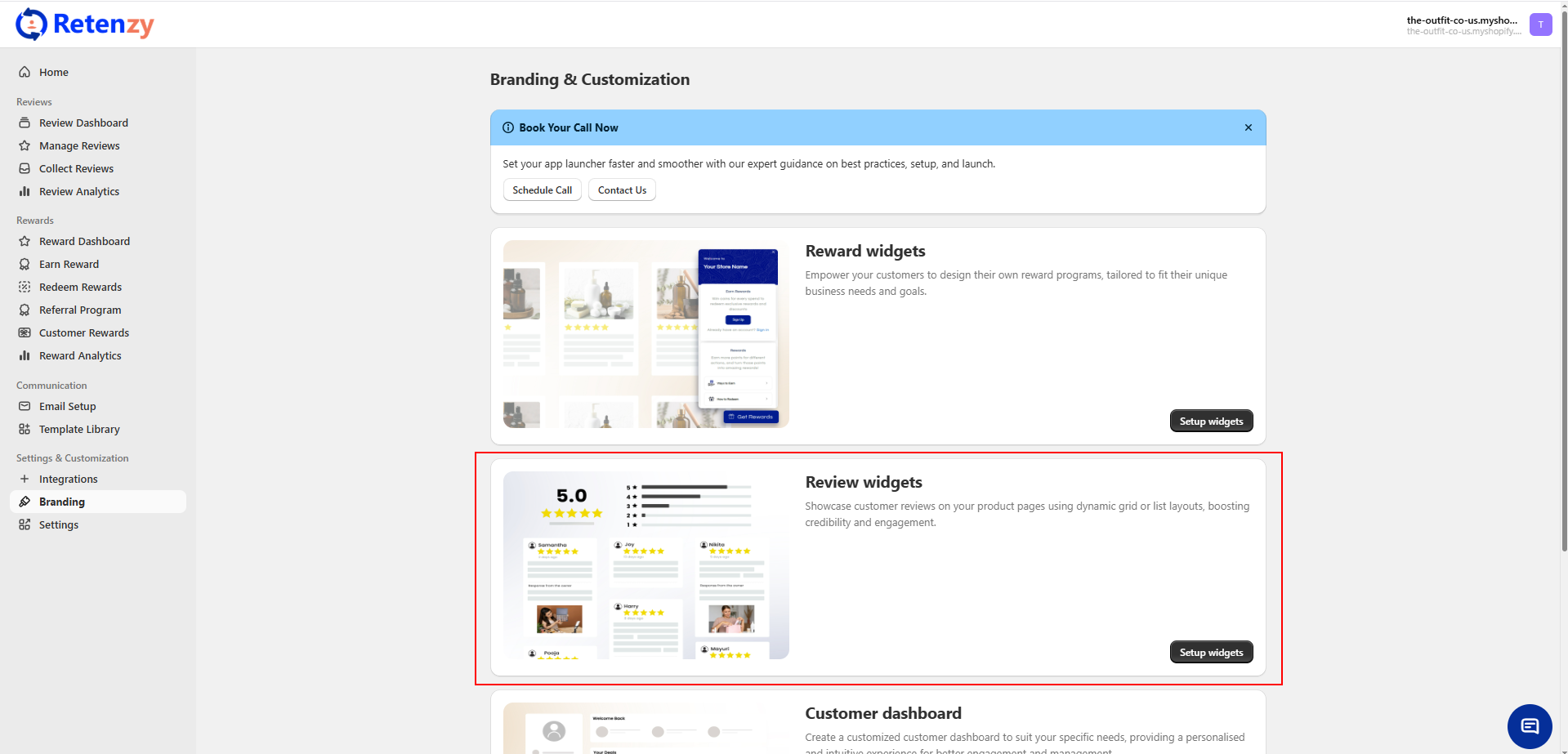This screenshot has width=1568, height=754.
Task: Click the Customer Rewards icon
Action: 25,332
